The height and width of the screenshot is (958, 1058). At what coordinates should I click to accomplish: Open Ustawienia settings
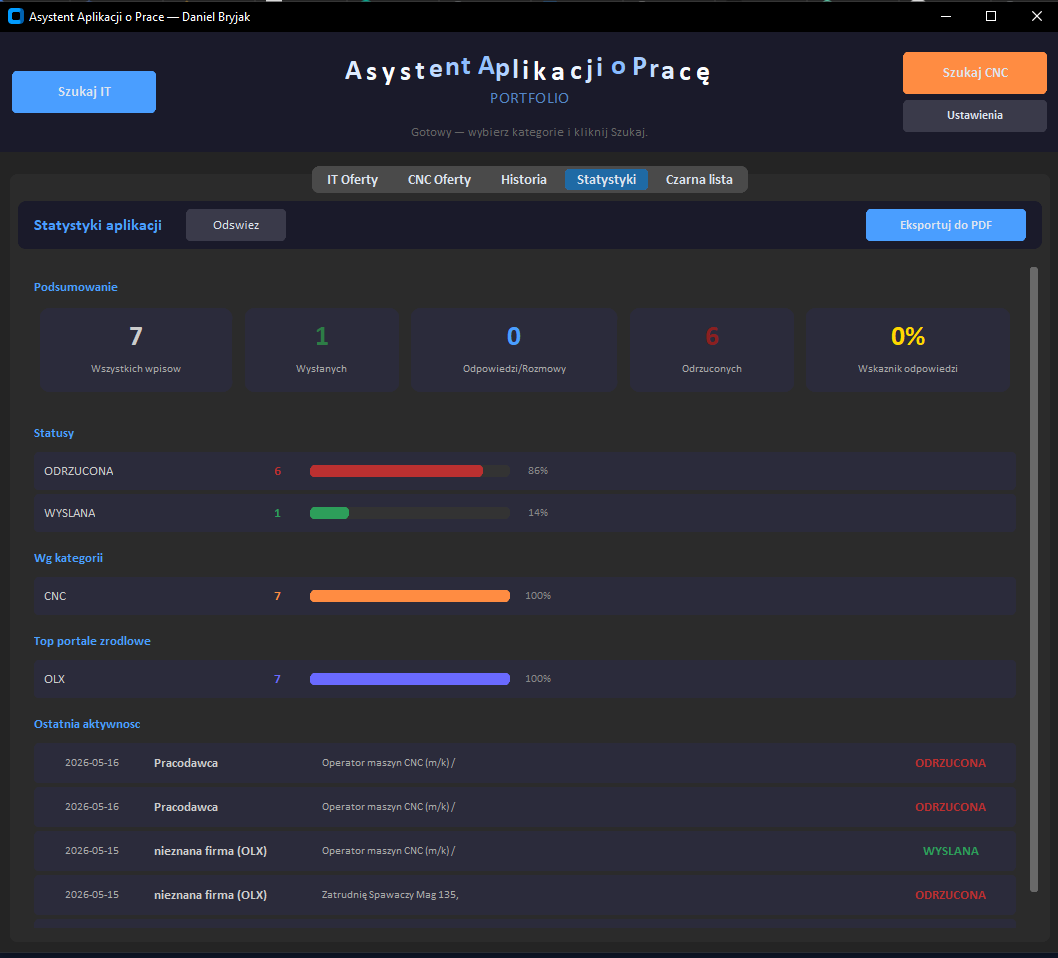974,115
